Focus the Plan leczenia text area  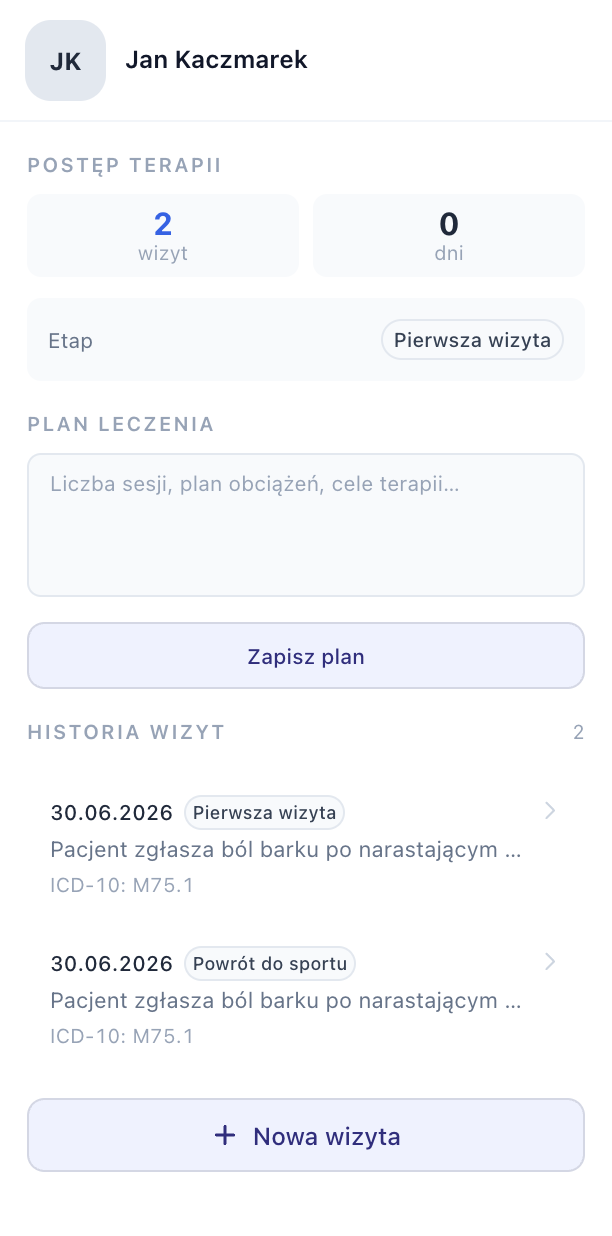coord(306,525)
